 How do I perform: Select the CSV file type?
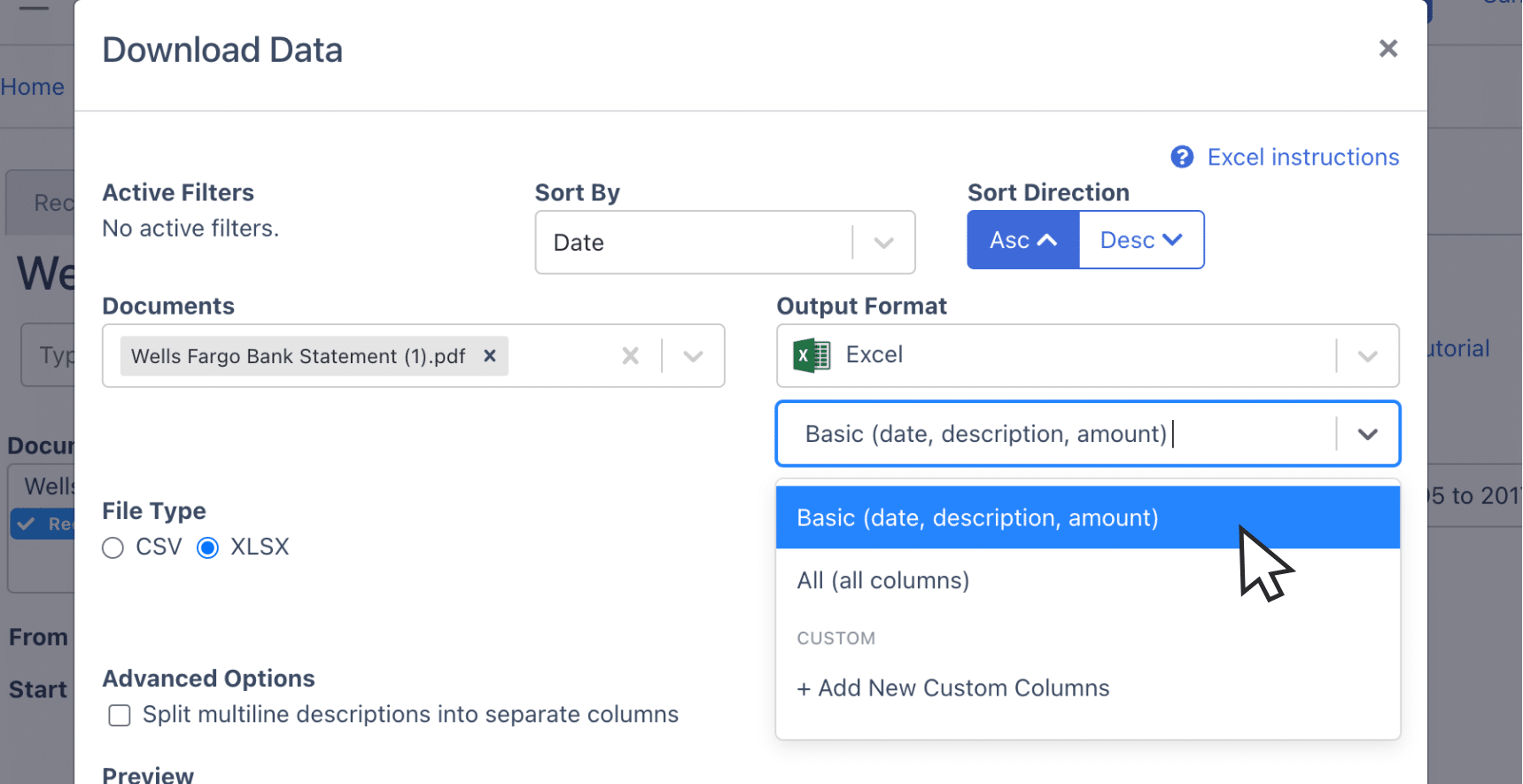pyautogui.click(x=113, y=547)
